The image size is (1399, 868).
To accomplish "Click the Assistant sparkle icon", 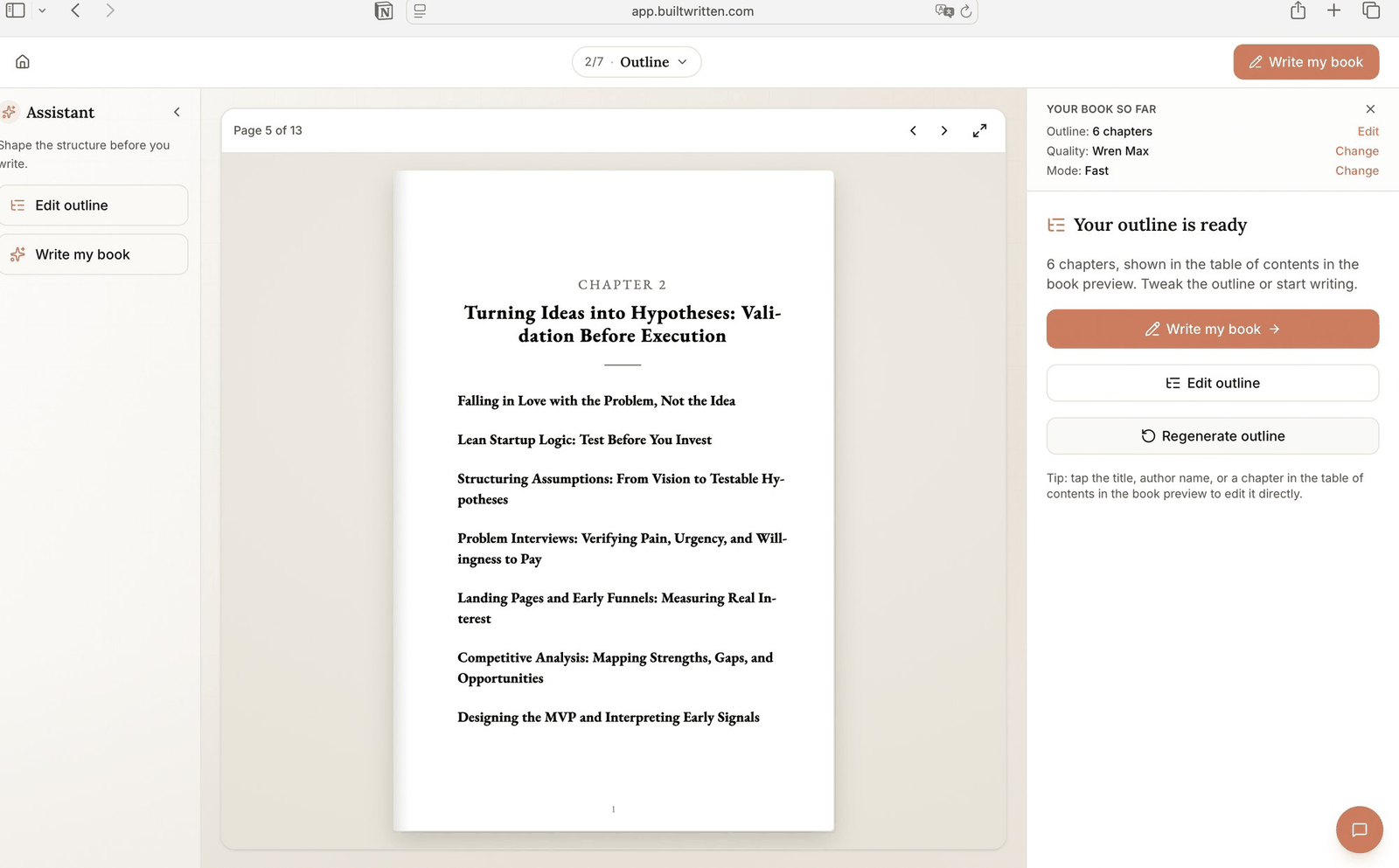I will click(9, 112).
